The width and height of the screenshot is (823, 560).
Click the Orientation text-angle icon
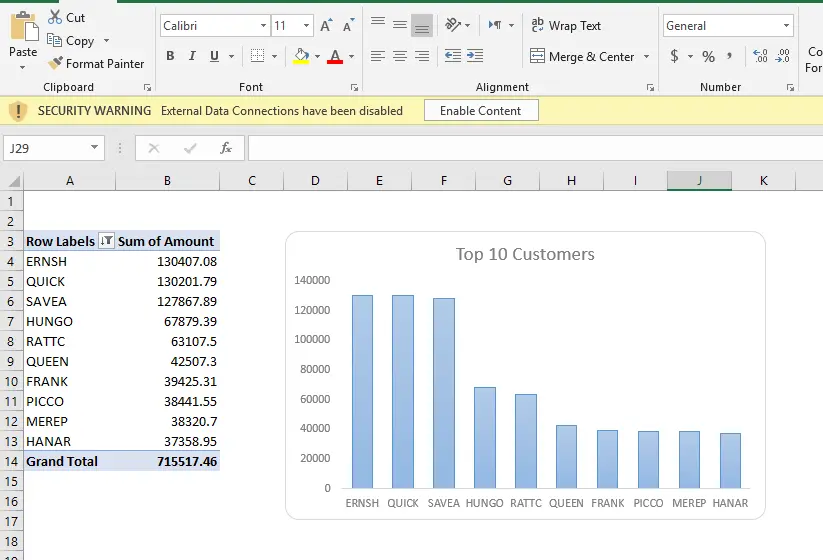(452, 25)
